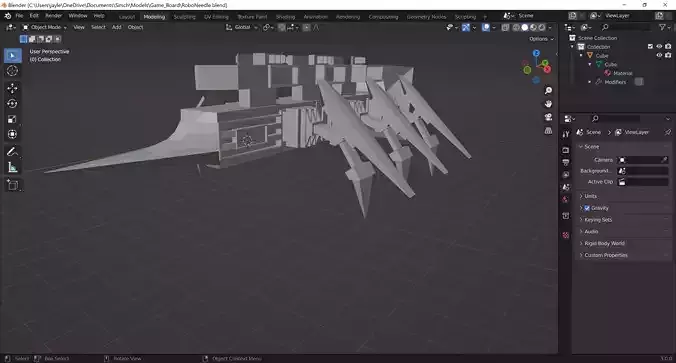Screen dimensions: 676x363
Task: Disable Cube in renders via camera icon
Action: pyautogui.click(x=668, y=56)
